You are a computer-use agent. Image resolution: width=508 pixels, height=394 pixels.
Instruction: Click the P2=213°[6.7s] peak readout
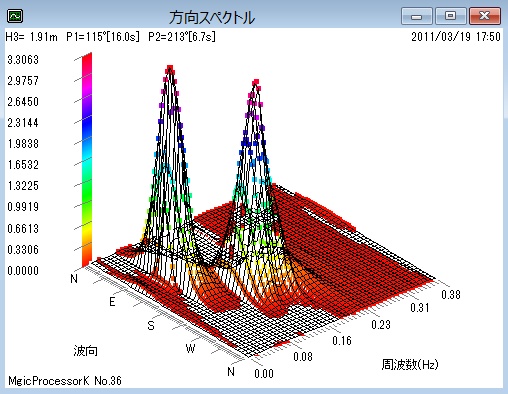[x=182, y=37]
